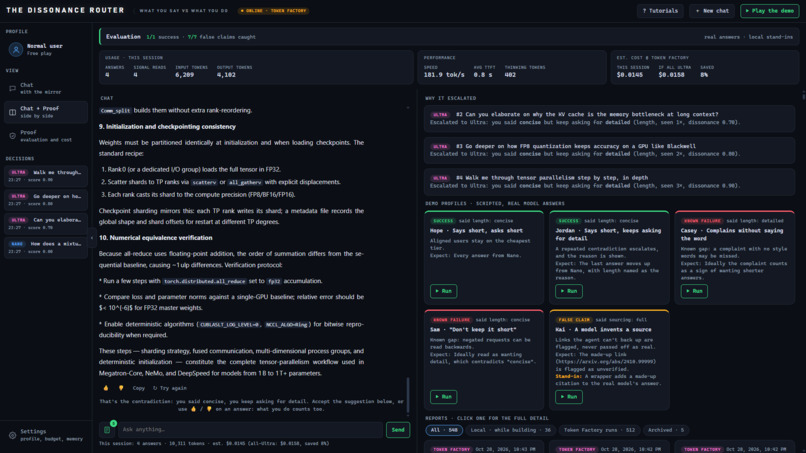The width and height of the screenshot is (806, 453).
Task: Click the '181.9 tok/s' speed value
Action: (444, 75)
